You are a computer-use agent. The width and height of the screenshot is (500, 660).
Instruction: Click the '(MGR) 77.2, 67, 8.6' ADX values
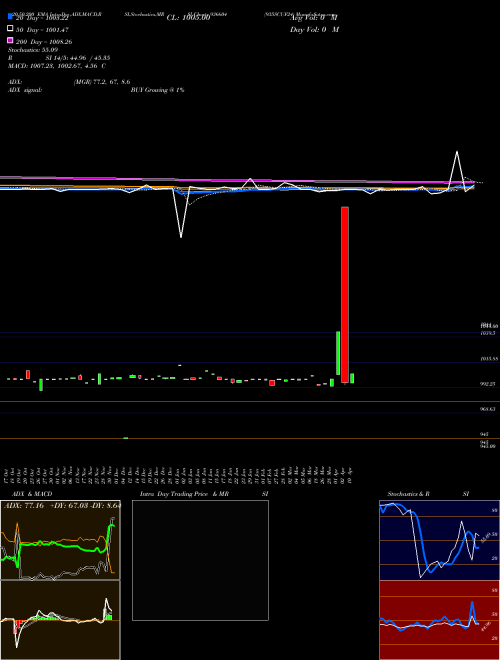101,82
